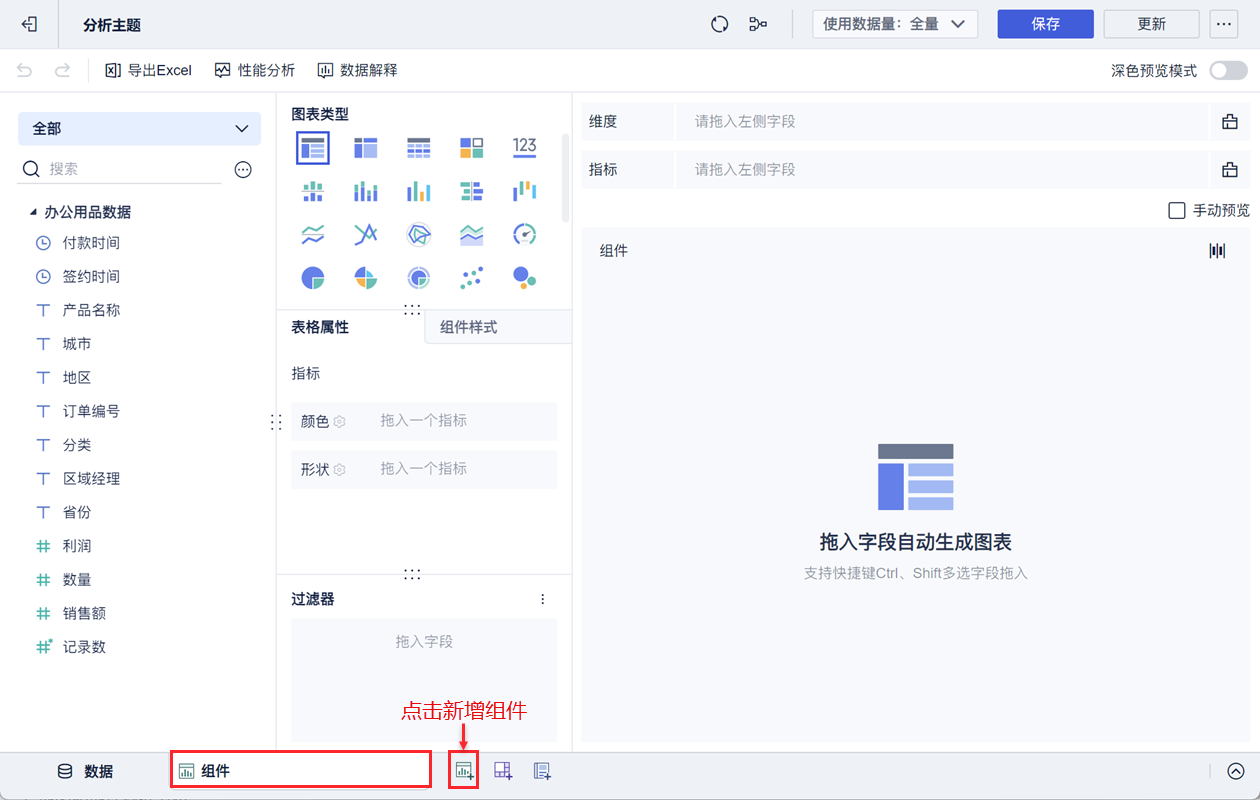The image size is (1260, 800).
Task: Choose the scatter plot chart type
Action: [472, 277]
